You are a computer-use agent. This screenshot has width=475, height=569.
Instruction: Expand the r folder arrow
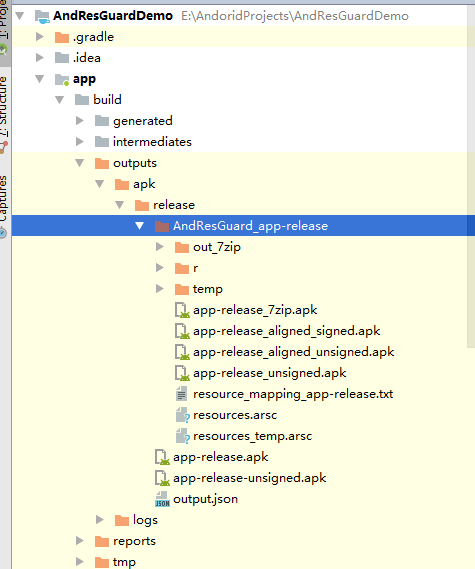point(160,268)
